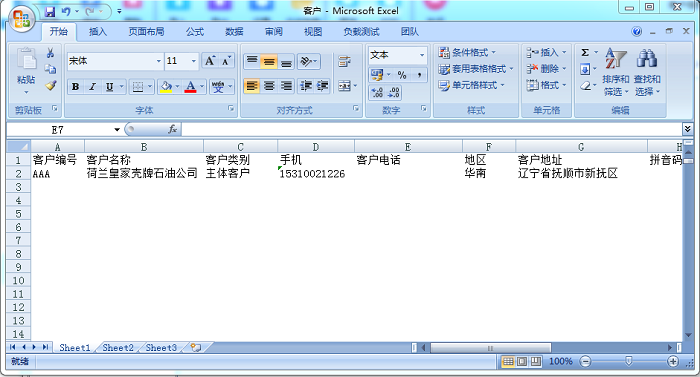Open the Sheet2 worksheet tab

click(118, 348)
